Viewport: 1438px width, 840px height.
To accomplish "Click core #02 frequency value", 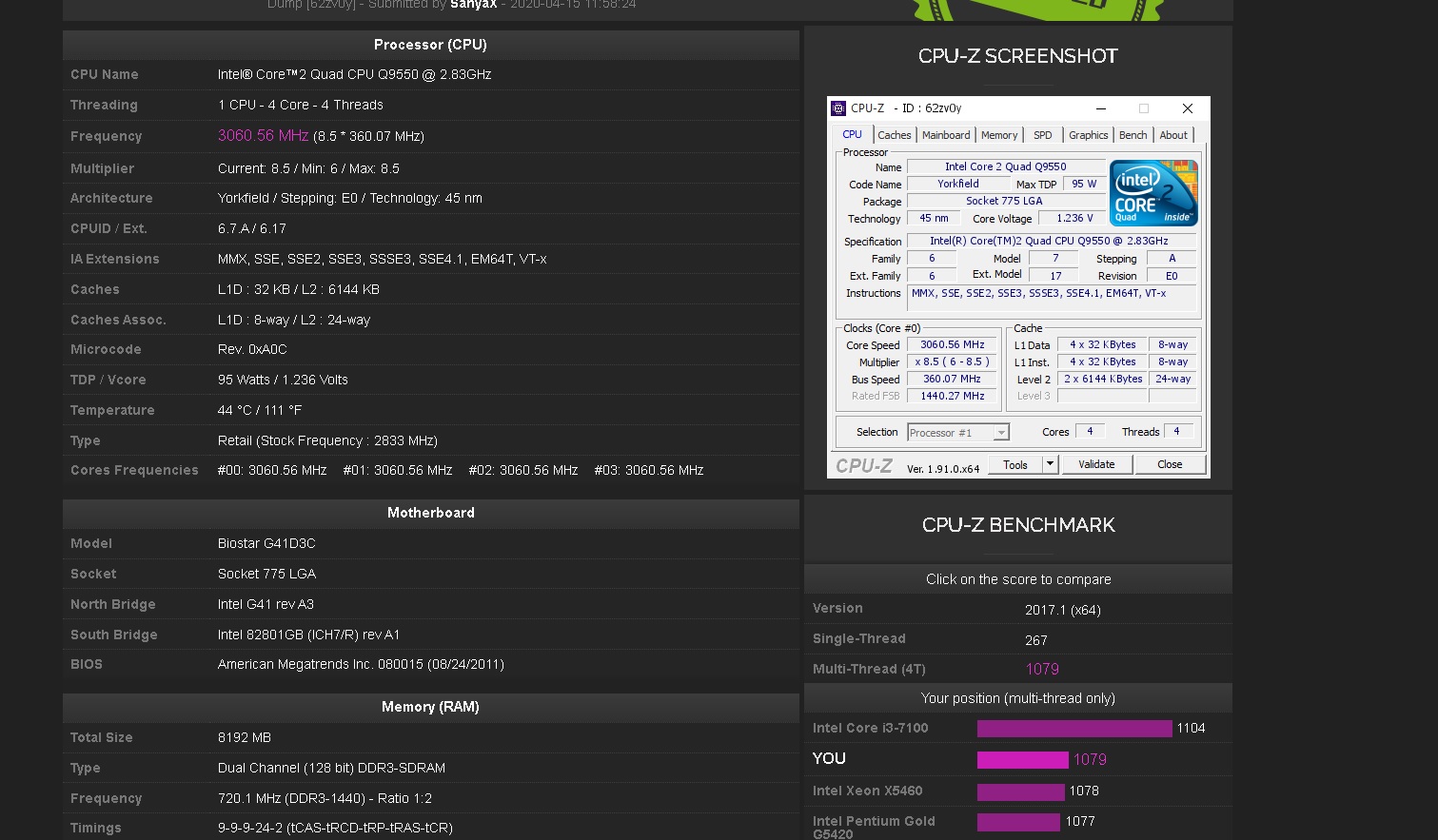I will 523,471.
